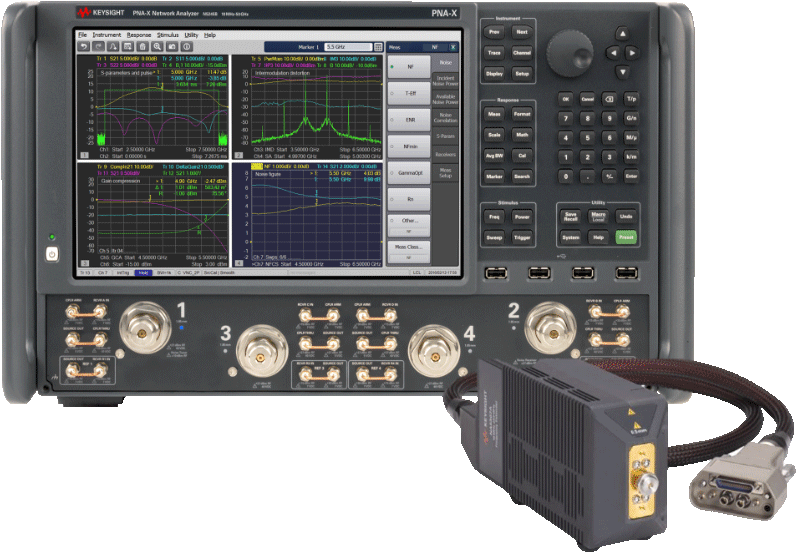Switch to the S-Param softkey tab

tap(445, 136)
